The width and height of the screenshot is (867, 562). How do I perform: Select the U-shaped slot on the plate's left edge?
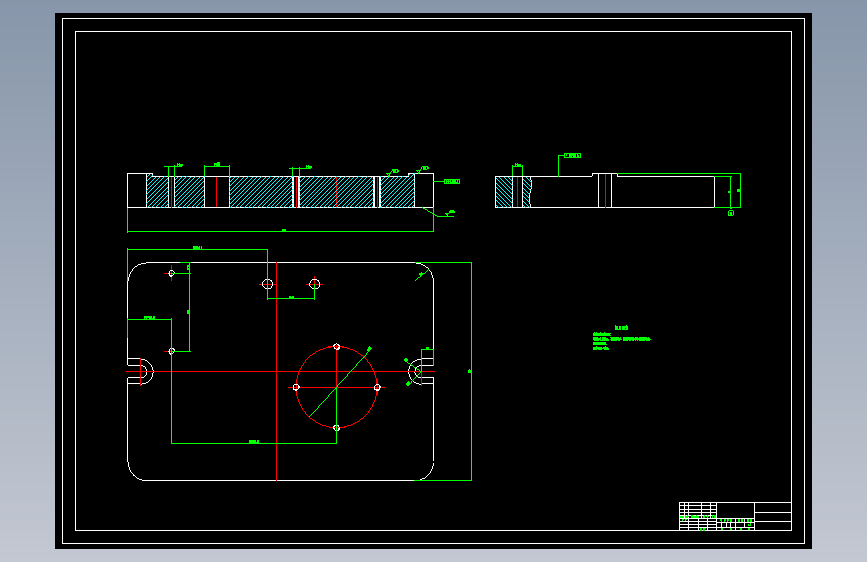pyautogui.click(x=140, y=372)
